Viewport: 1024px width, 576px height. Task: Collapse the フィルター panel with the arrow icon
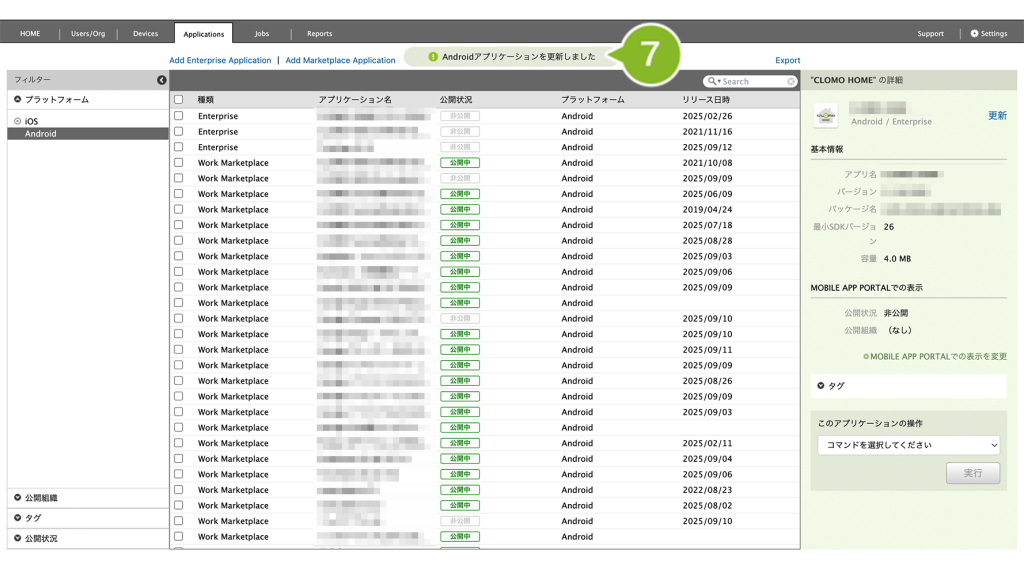pos(162,80)
